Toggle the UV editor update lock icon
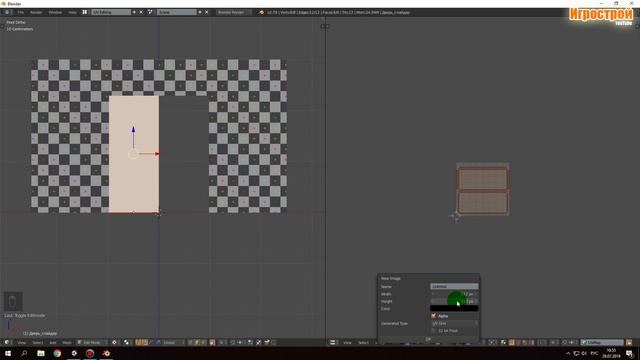The height and width of the screenshot is (360, 640). pyautogui.click(x=629, y=342)
